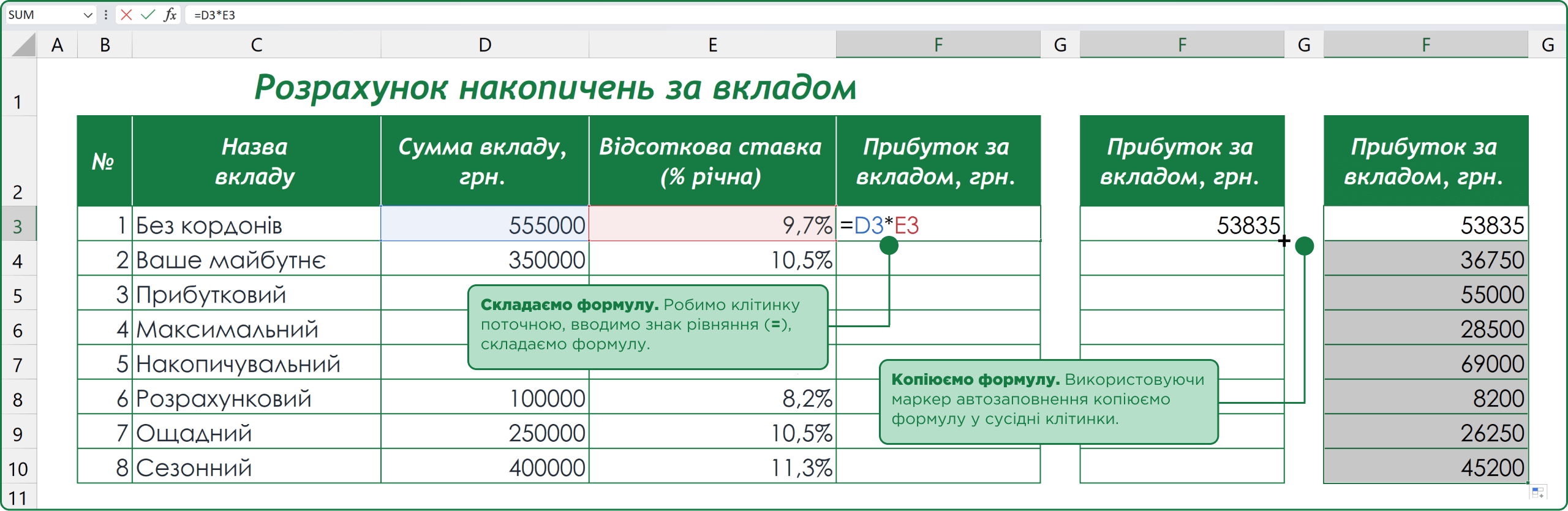Click the 'Сумма вкладу, грн.' header cell

[x=485, y=161]
